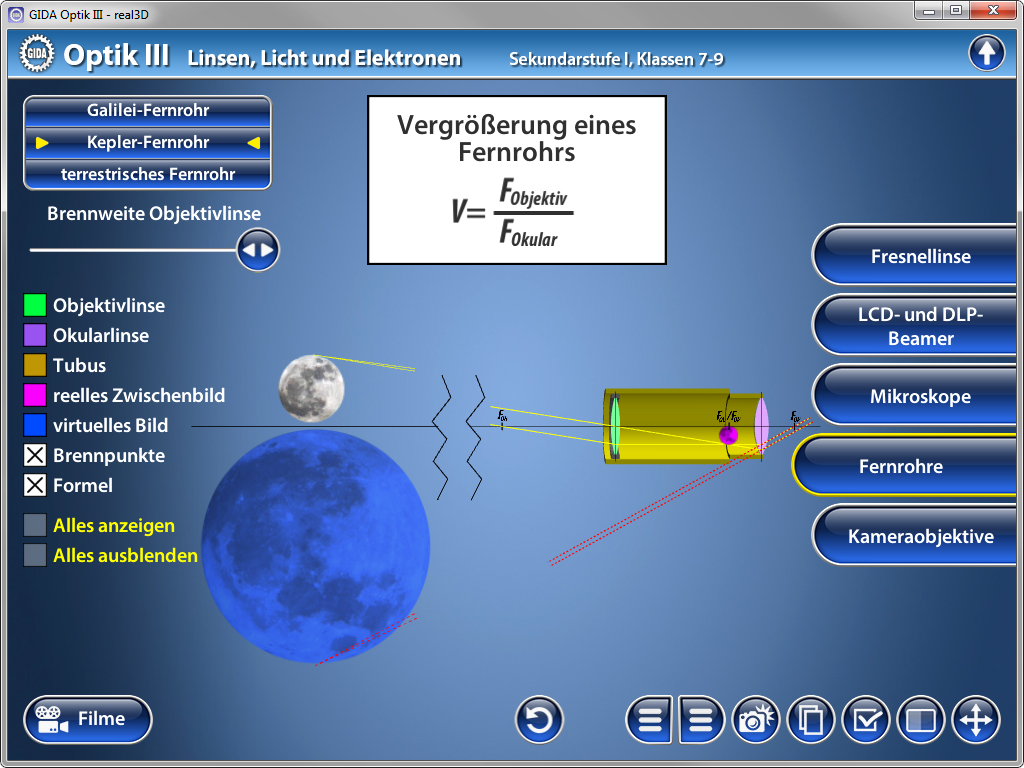This screenshot has height=768, width=1024.
Task: Open the Mikroskope section
Action: coord(920,397)
